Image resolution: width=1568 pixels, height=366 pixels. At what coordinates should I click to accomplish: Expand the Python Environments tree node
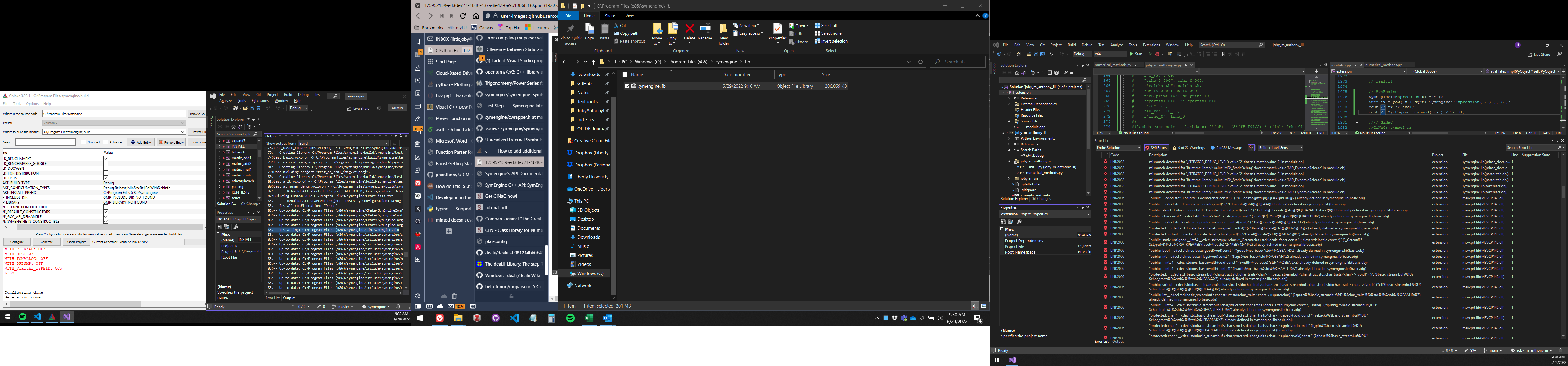click(x=1009, y=138)
